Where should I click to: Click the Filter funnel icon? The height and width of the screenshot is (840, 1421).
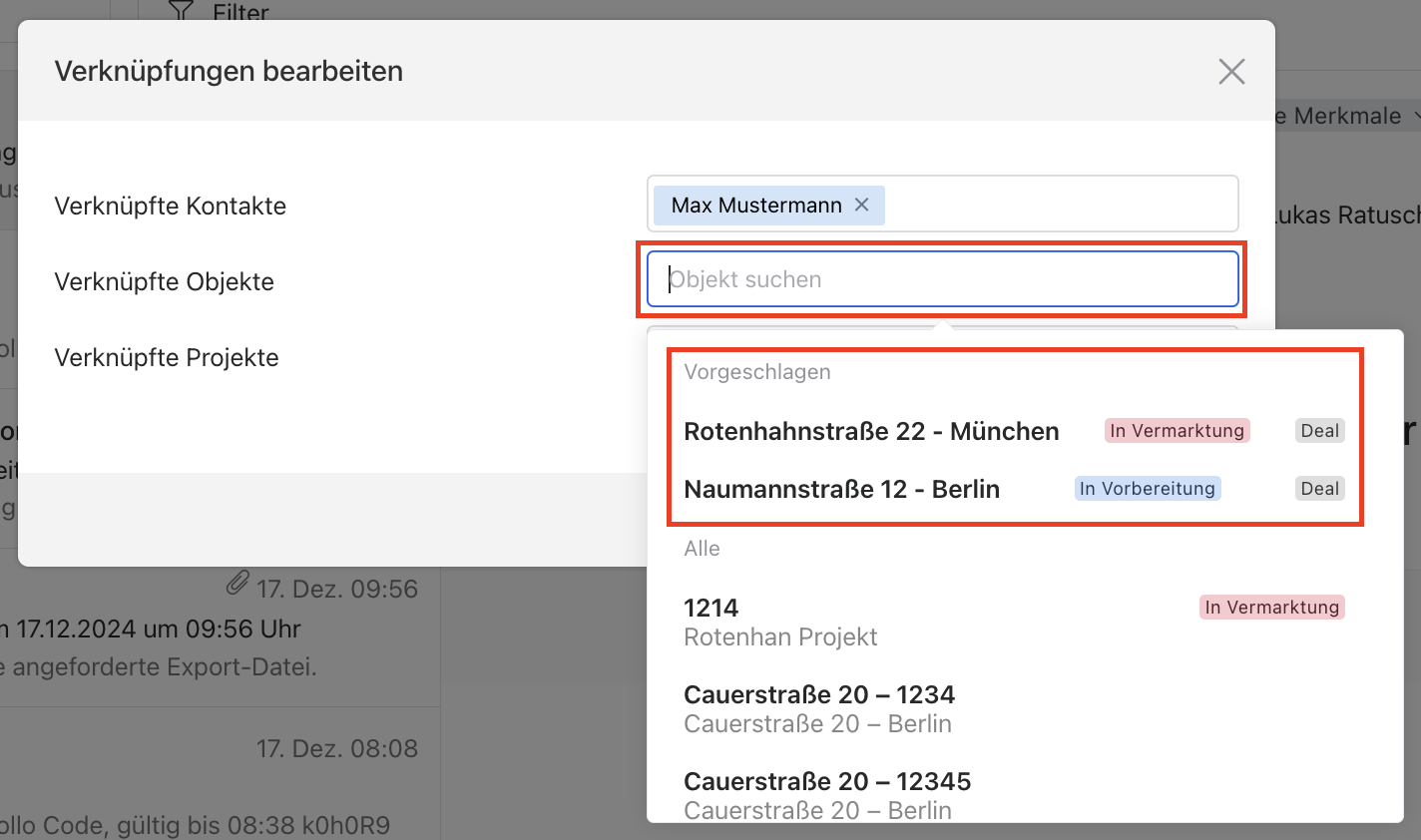click(181, 11)
